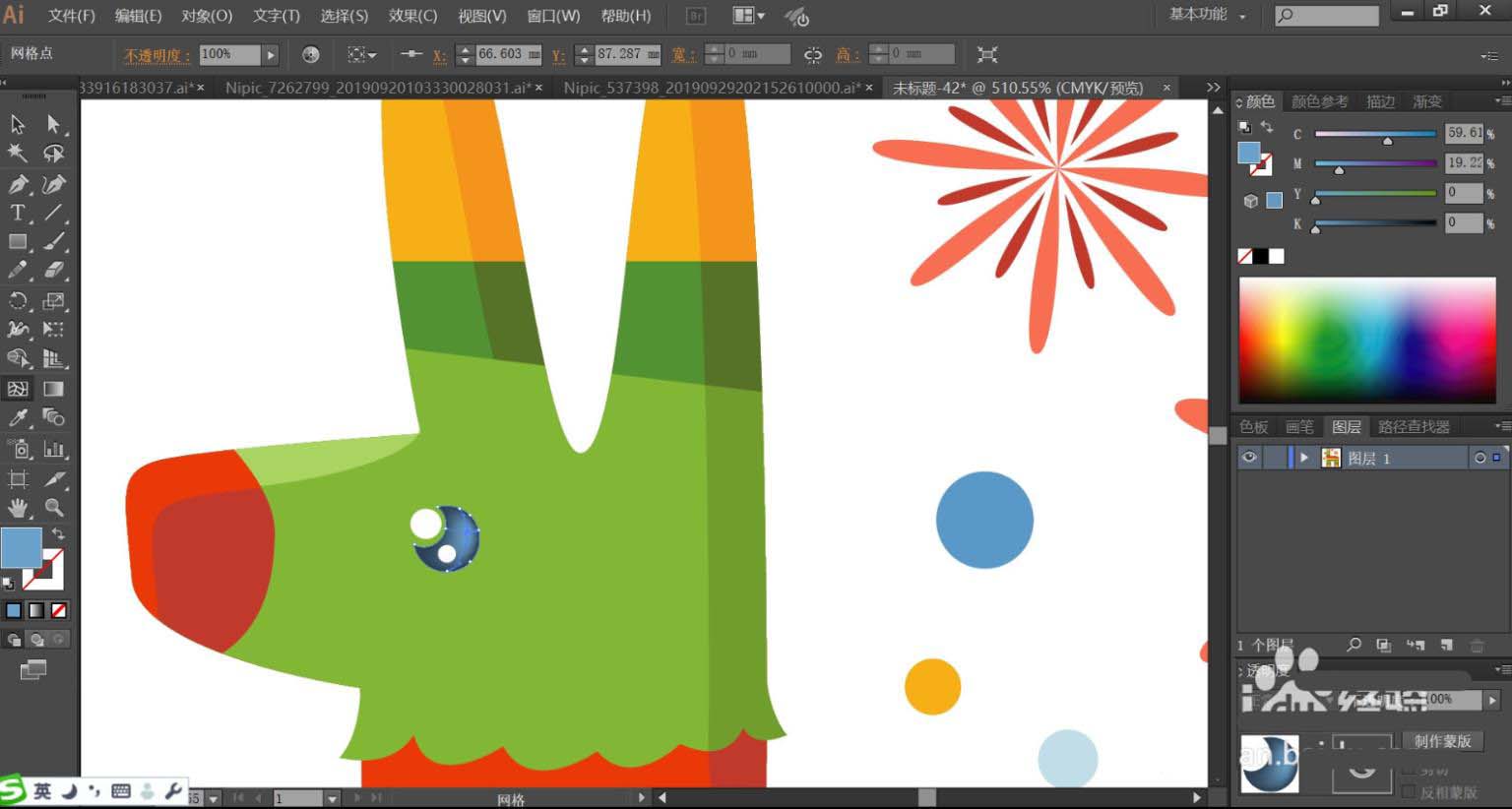
Task: Pick the Magic Wand tool
Action: [18, 153]
